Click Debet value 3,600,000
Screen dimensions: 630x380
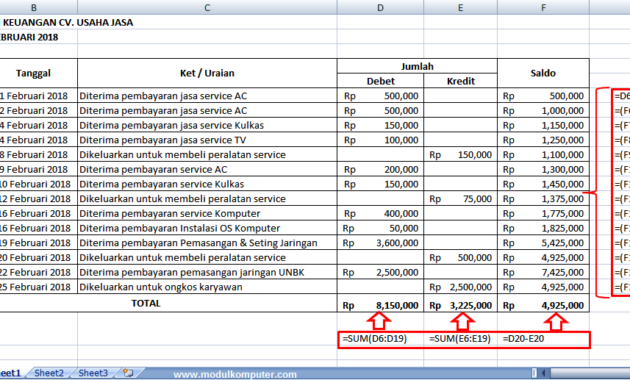tap(380, 243)
